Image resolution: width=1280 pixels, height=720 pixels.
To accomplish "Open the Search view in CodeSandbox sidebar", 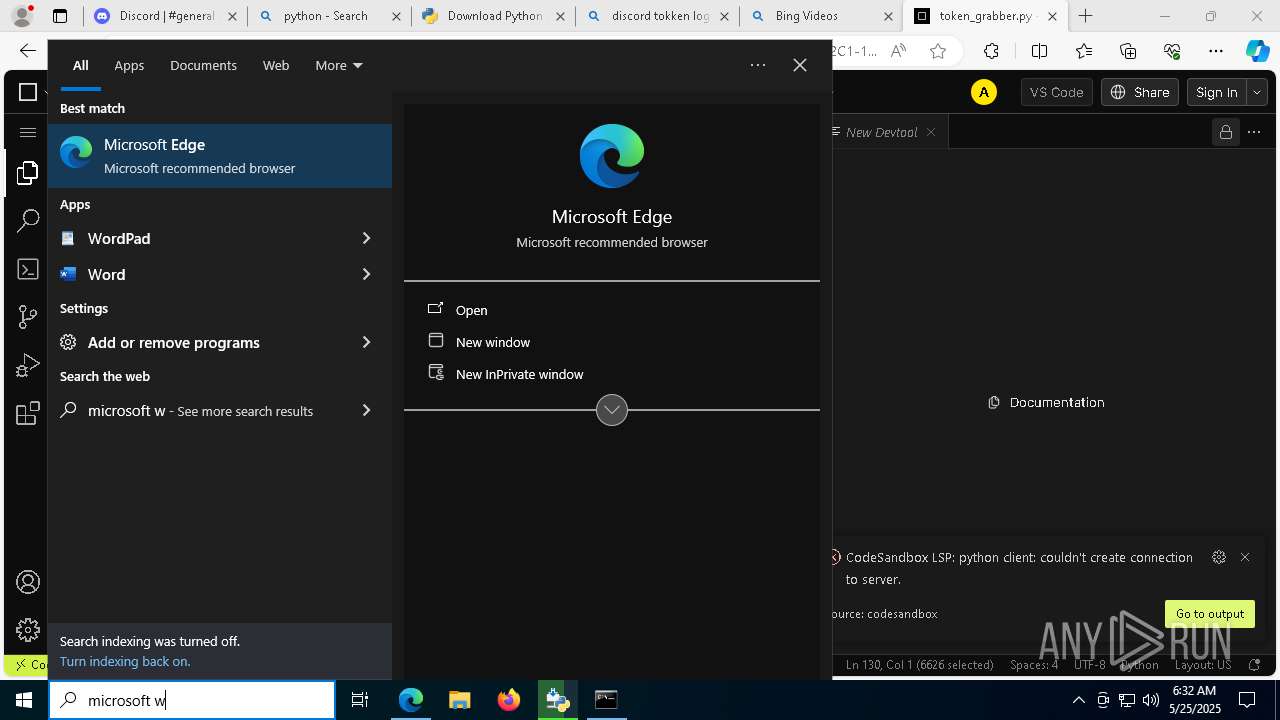I will (x=28, y=221).
